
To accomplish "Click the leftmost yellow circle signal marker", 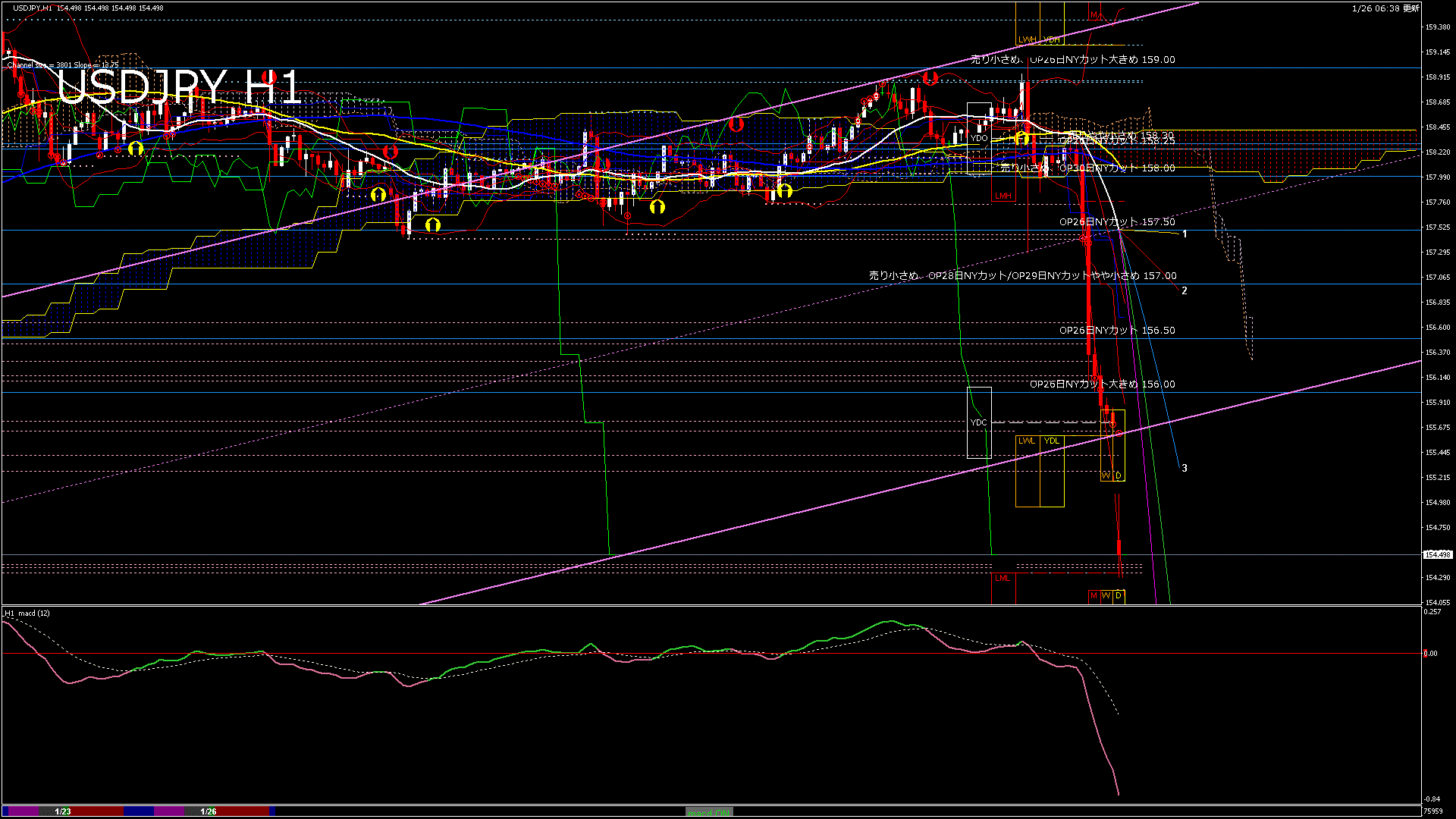I will click(x=135, y=149).
